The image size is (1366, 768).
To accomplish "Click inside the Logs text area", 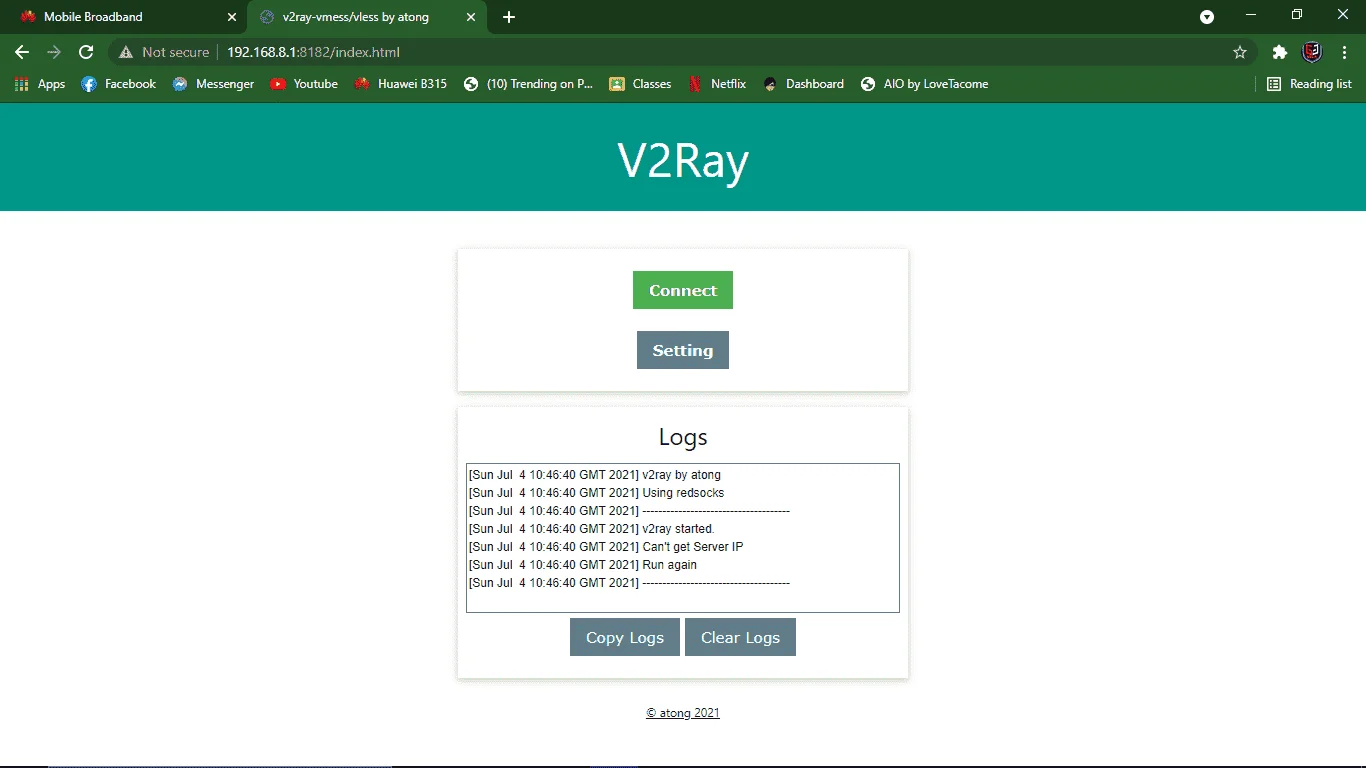I will (x=683, y=538).
